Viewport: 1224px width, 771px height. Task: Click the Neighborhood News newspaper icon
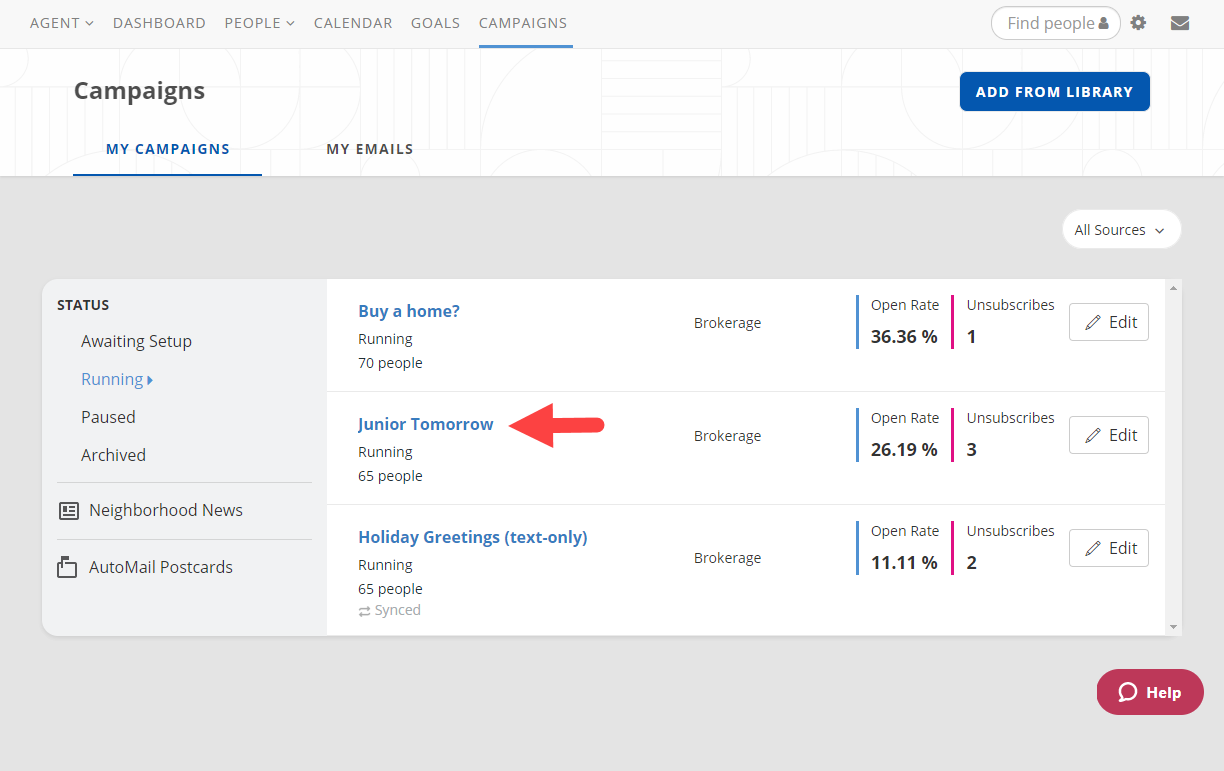point(68,511)
